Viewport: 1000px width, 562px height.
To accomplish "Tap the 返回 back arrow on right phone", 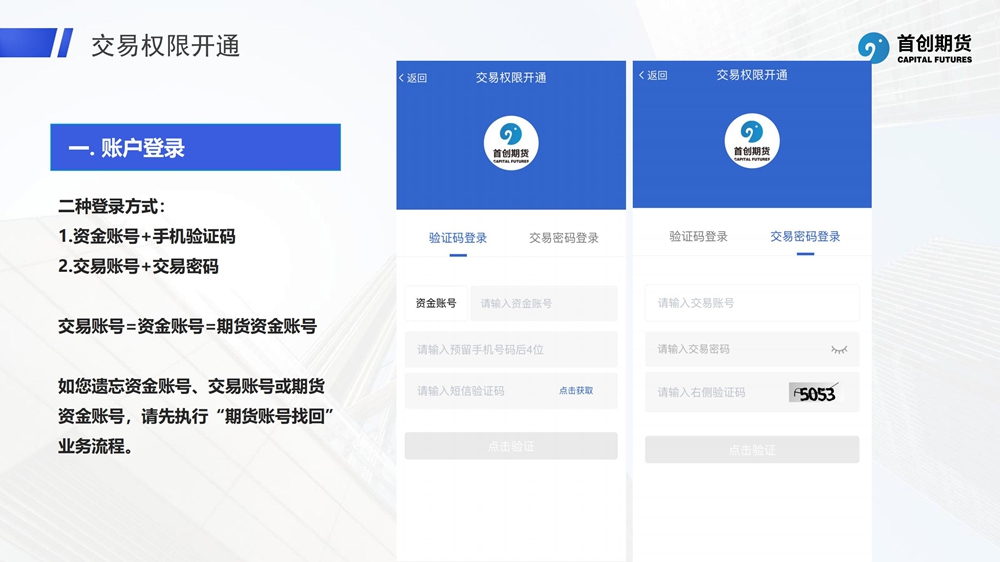I will (x=652, y=76).
